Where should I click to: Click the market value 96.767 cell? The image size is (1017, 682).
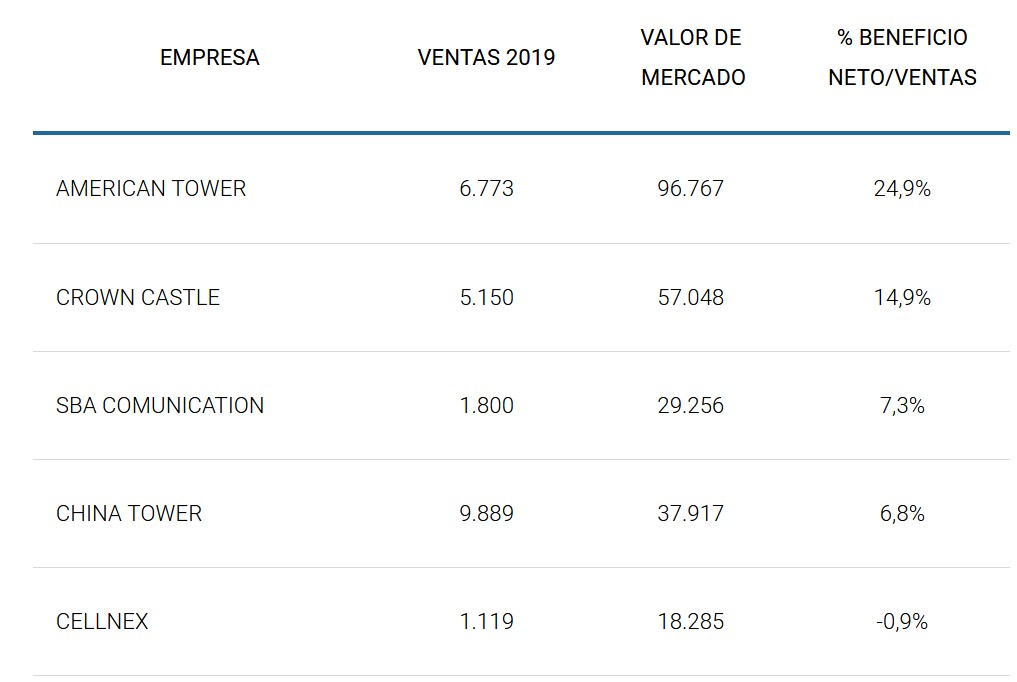pos(691,189)
